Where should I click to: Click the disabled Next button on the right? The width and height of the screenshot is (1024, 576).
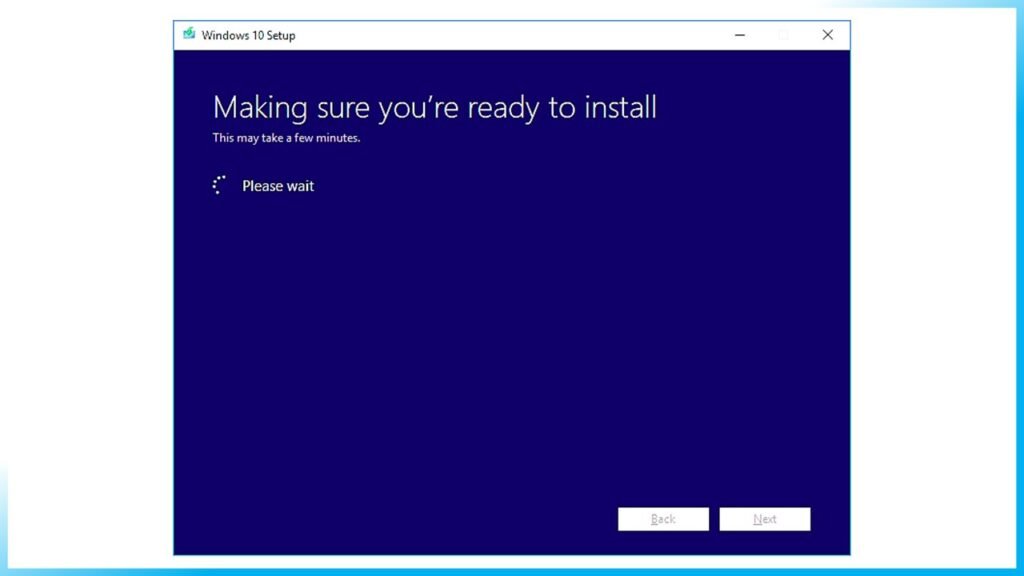coord(765,519)
